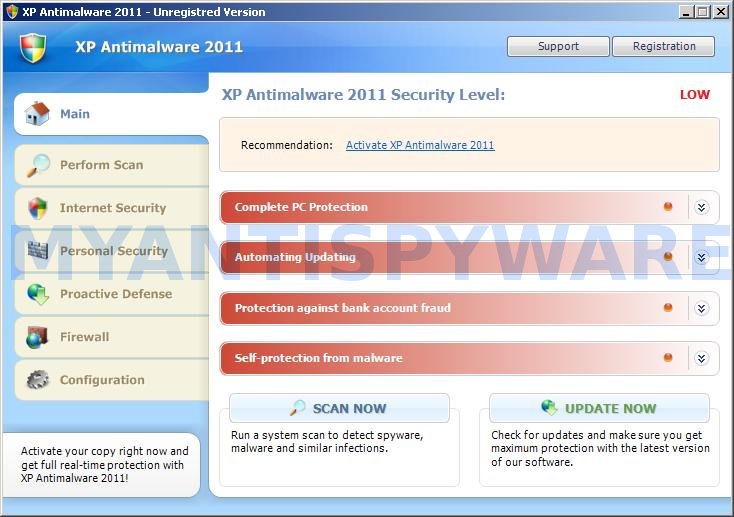Click the activation notice text in sidebar
The width and height of the screenshot is (734, 517).
tap(104, 465)
